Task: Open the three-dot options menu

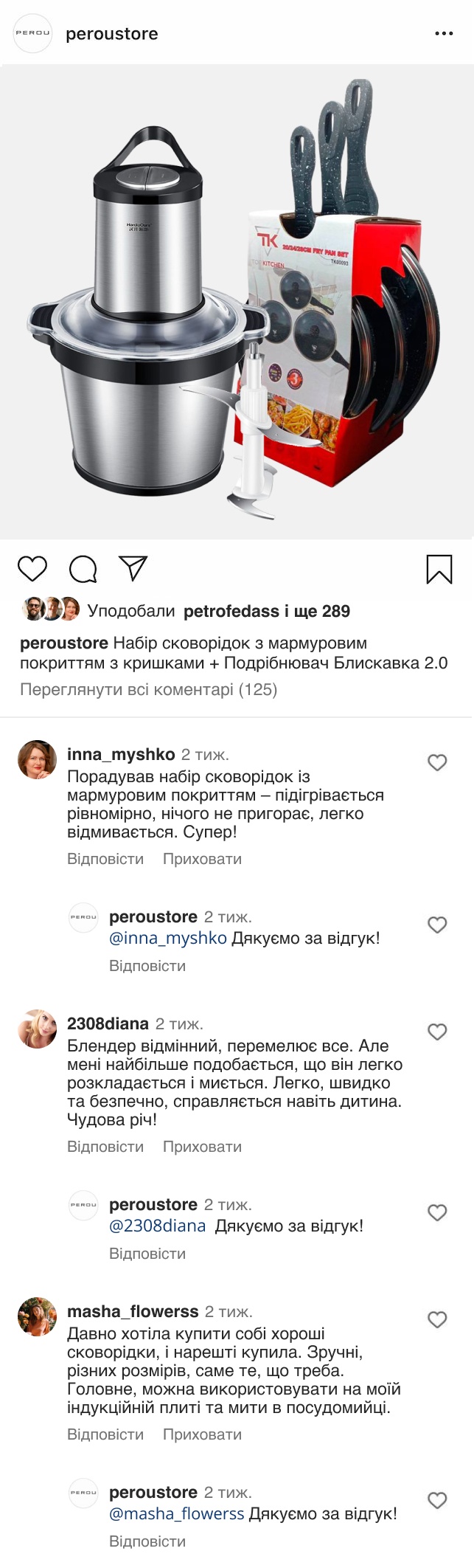Action: click(444, 34)
